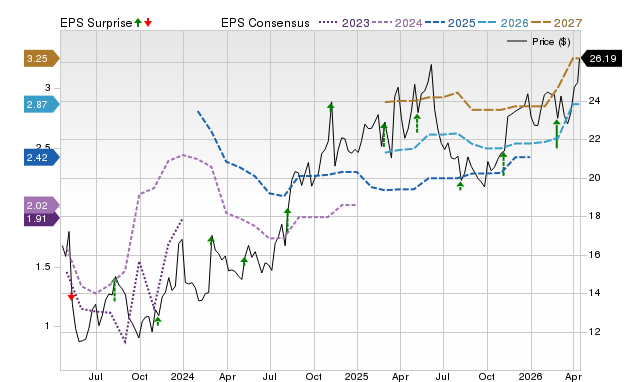Click the black 26.19 price badge
Viewport: 640px width, 382px height.
coord(601,59)
